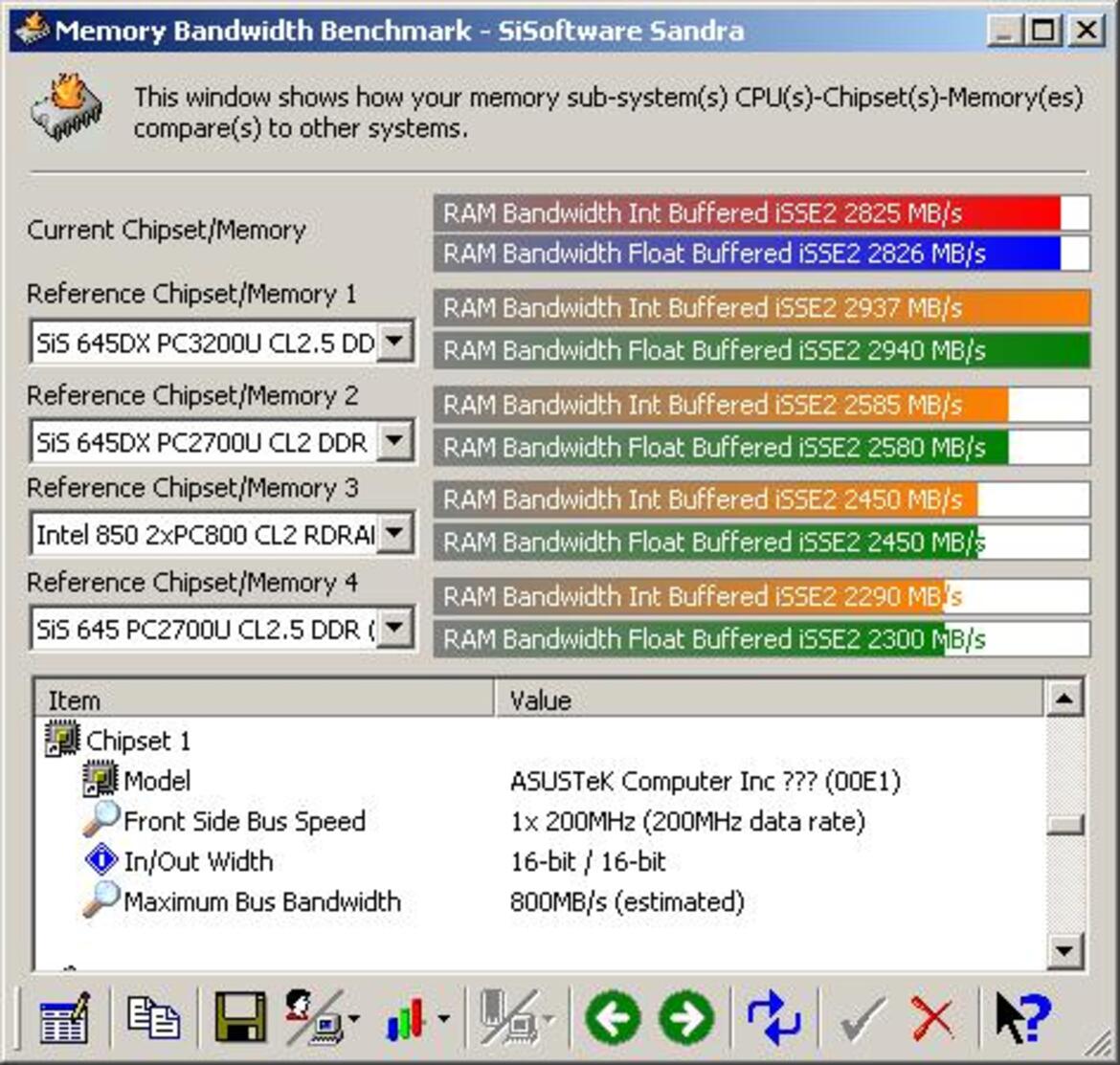
Task: Click the Int Buffered 2290 MB/s bar
Action: (761, 596)
